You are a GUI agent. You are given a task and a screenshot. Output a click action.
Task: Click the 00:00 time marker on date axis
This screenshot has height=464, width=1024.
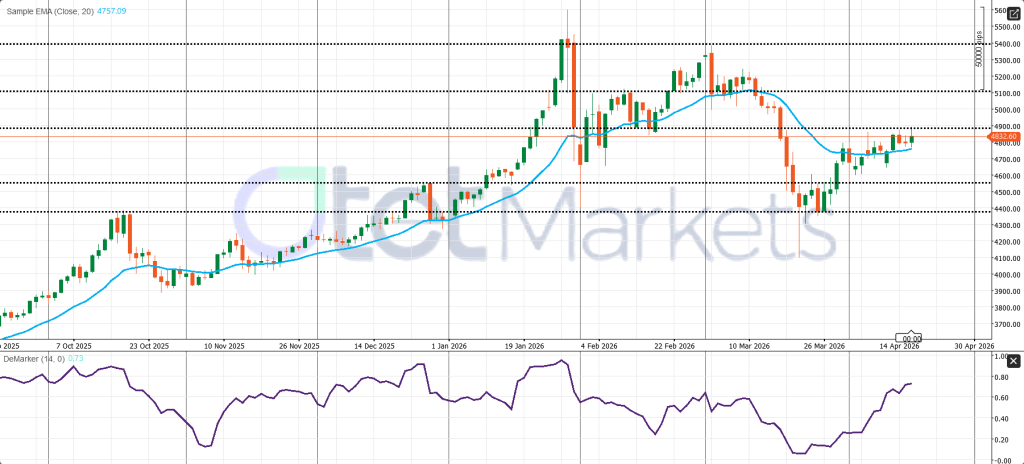[x=907, y=337]
